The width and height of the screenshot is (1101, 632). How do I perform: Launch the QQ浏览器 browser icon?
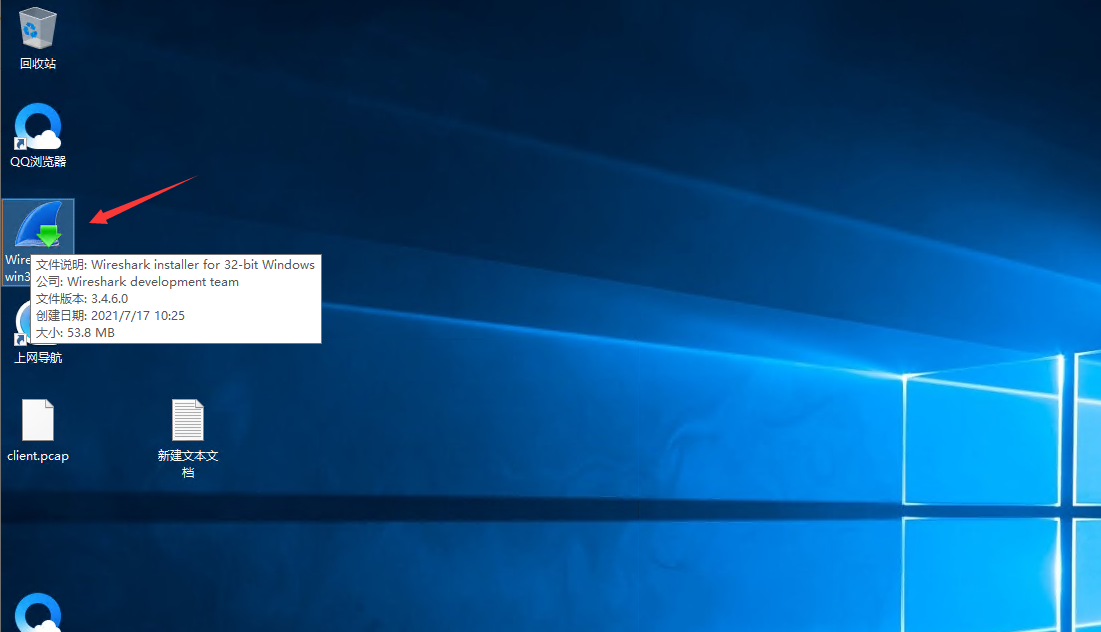(x=37, y=125)
